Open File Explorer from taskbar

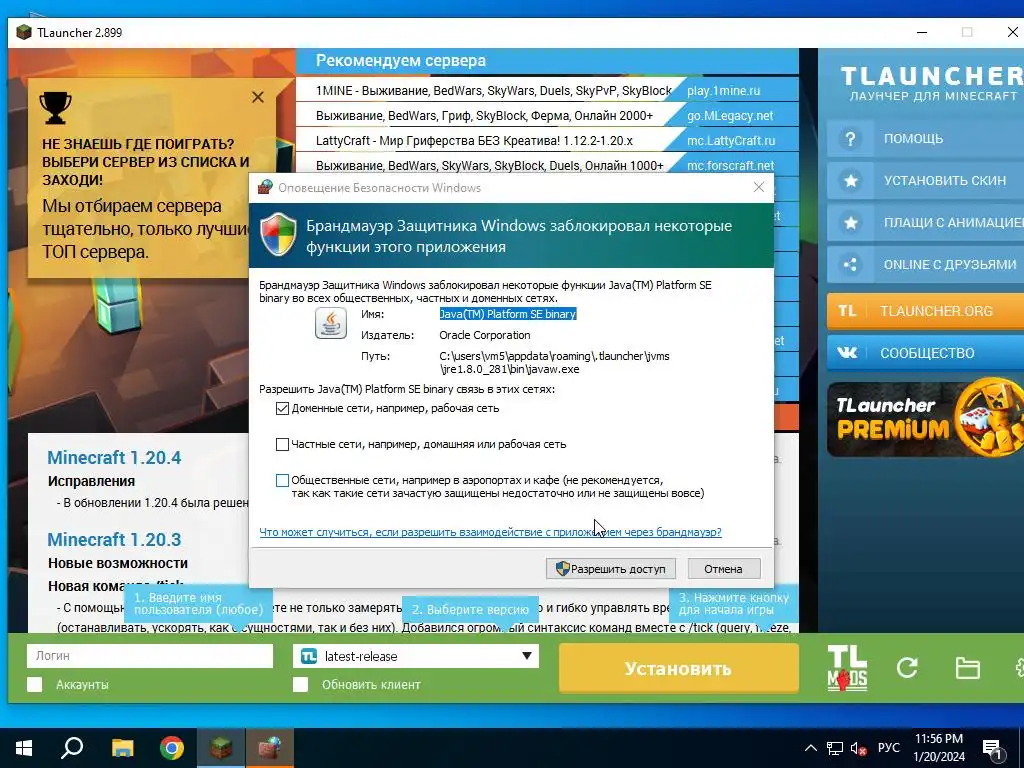(x=122, y=748)
